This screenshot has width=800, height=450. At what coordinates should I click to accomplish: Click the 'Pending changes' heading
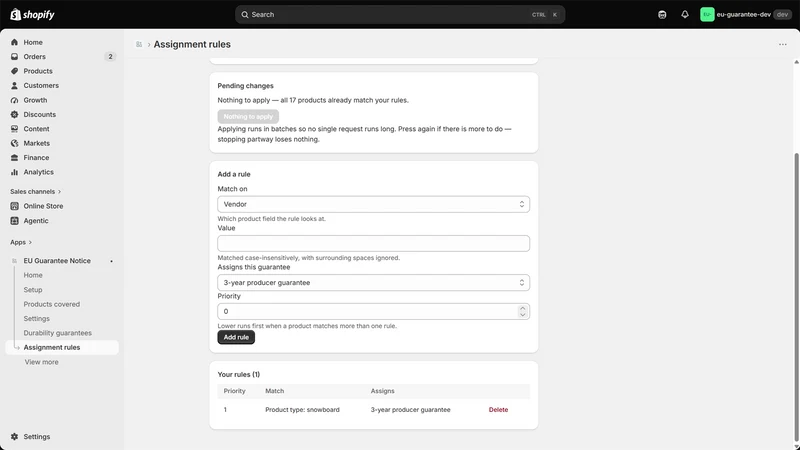(x=245, y=86)
